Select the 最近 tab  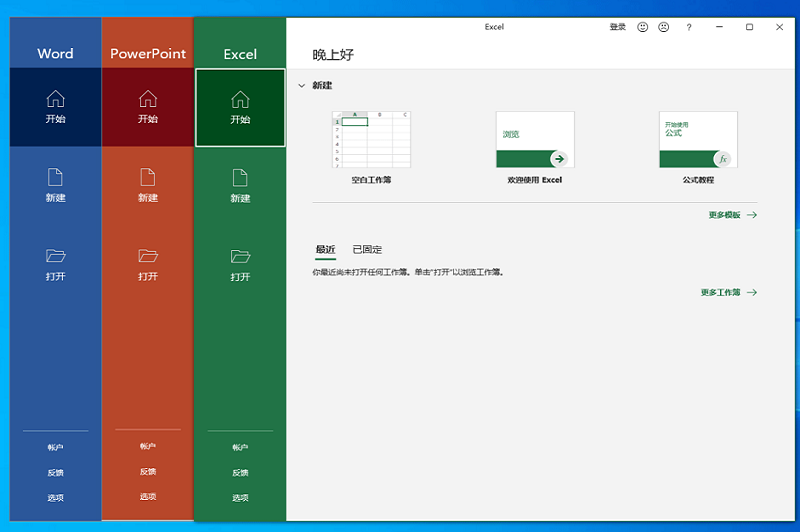[x=325, y=250]
